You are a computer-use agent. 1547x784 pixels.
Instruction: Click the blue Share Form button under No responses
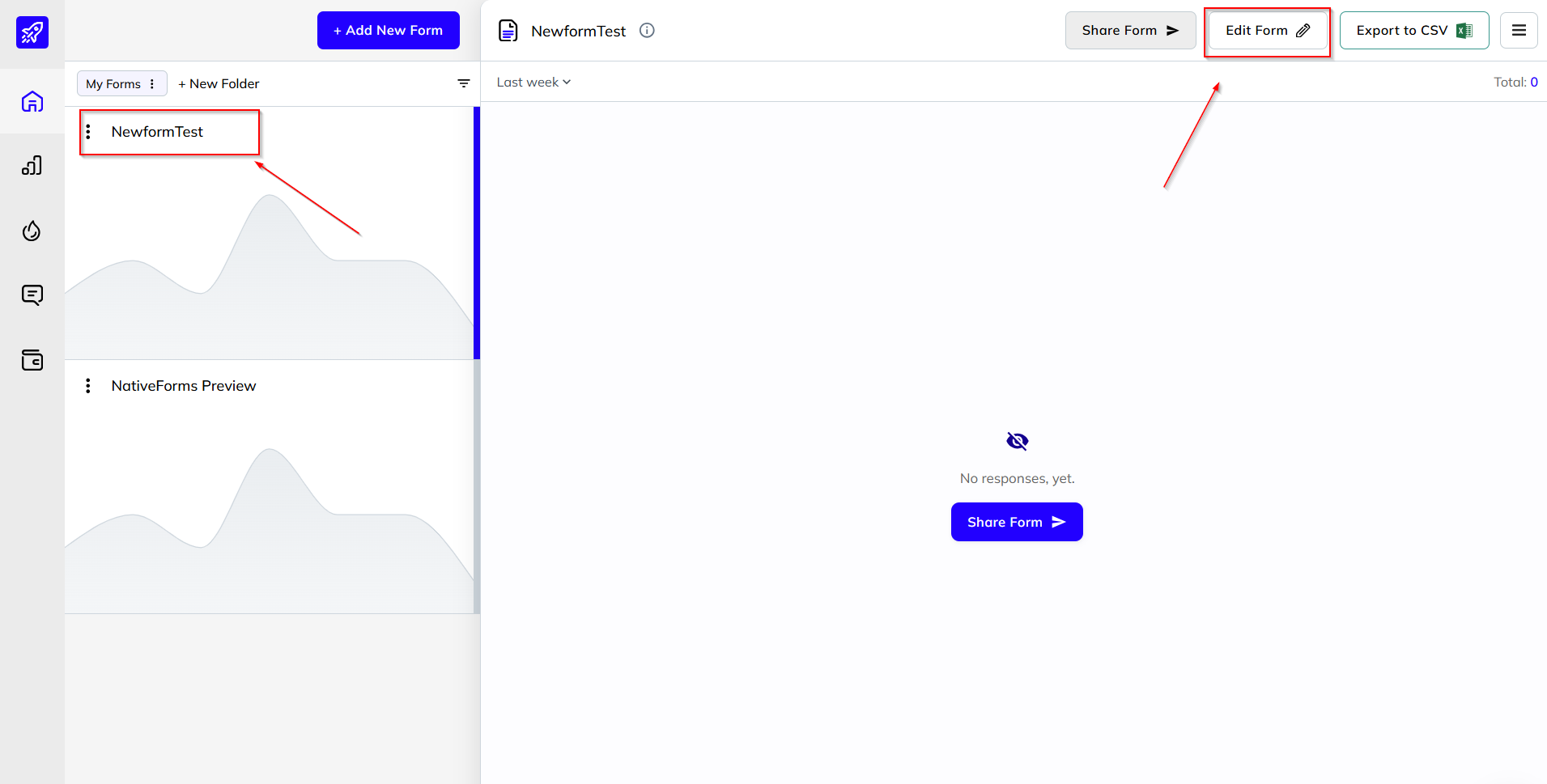(1017, 522)
